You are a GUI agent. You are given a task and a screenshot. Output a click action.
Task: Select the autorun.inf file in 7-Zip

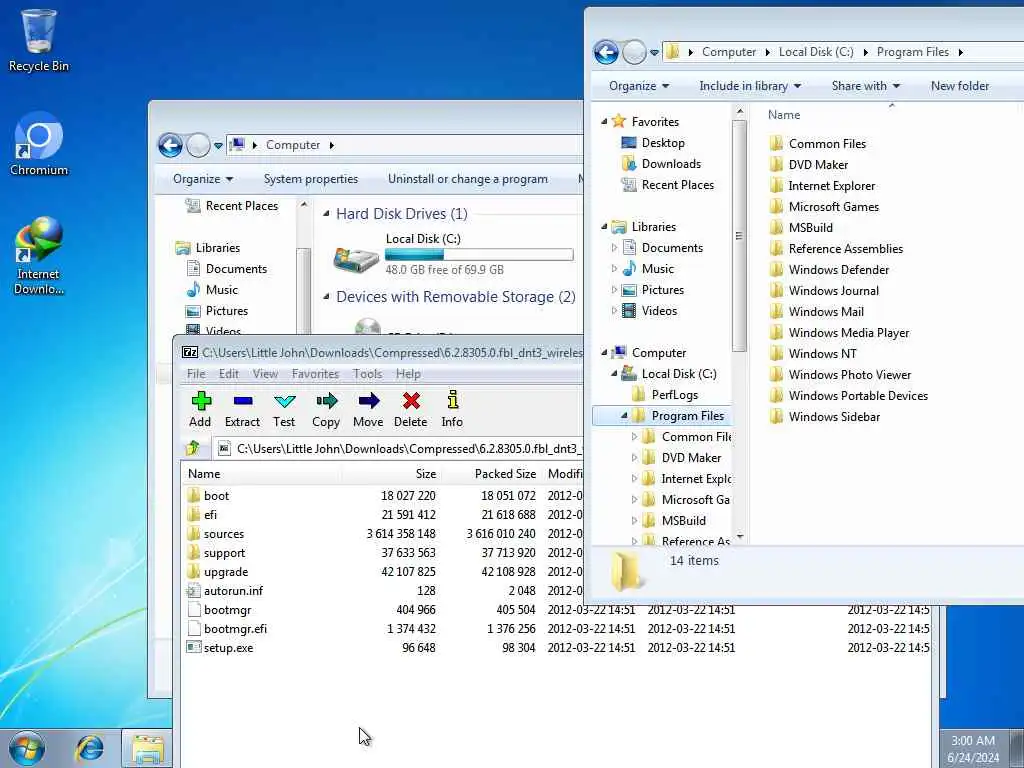(225, 590)
